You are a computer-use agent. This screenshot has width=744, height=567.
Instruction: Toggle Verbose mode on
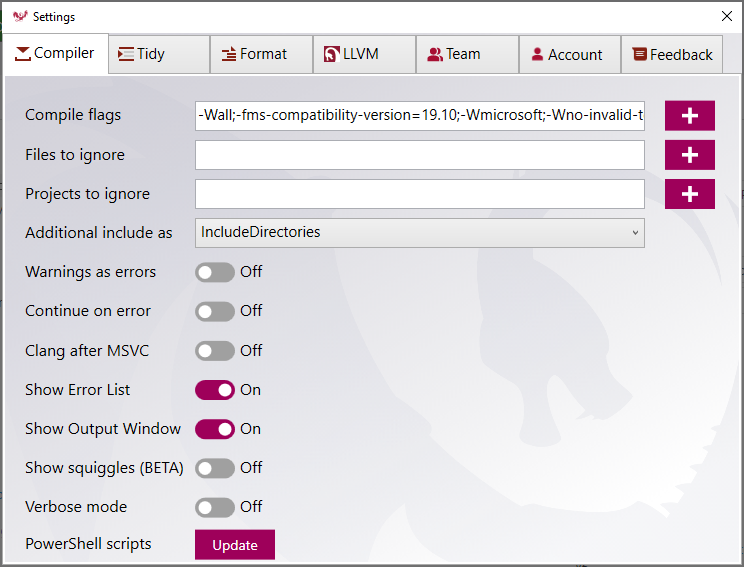215,507
